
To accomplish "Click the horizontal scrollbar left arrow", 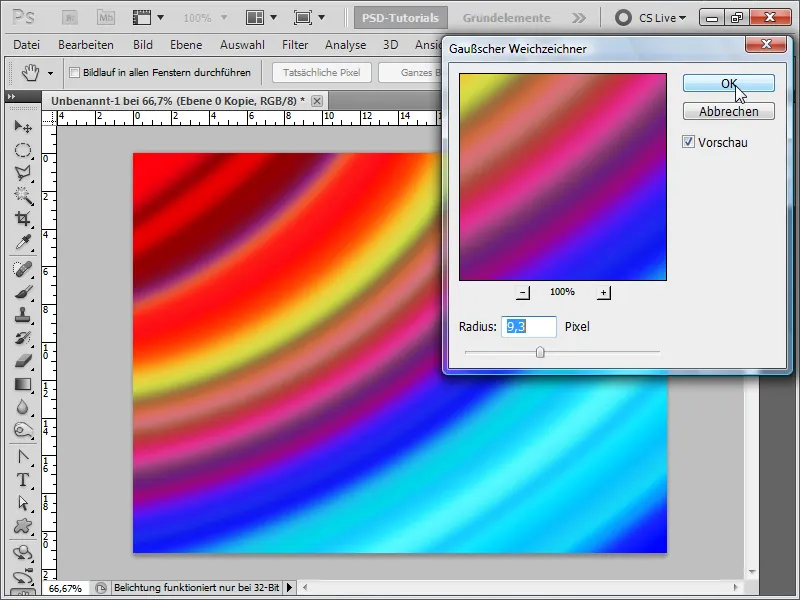I will [305, 588].
